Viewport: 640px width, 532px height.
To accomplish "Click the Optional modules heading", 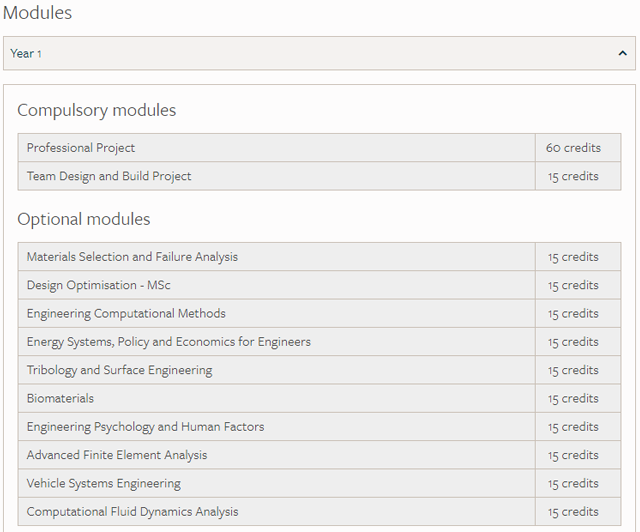I will (84, 219).
